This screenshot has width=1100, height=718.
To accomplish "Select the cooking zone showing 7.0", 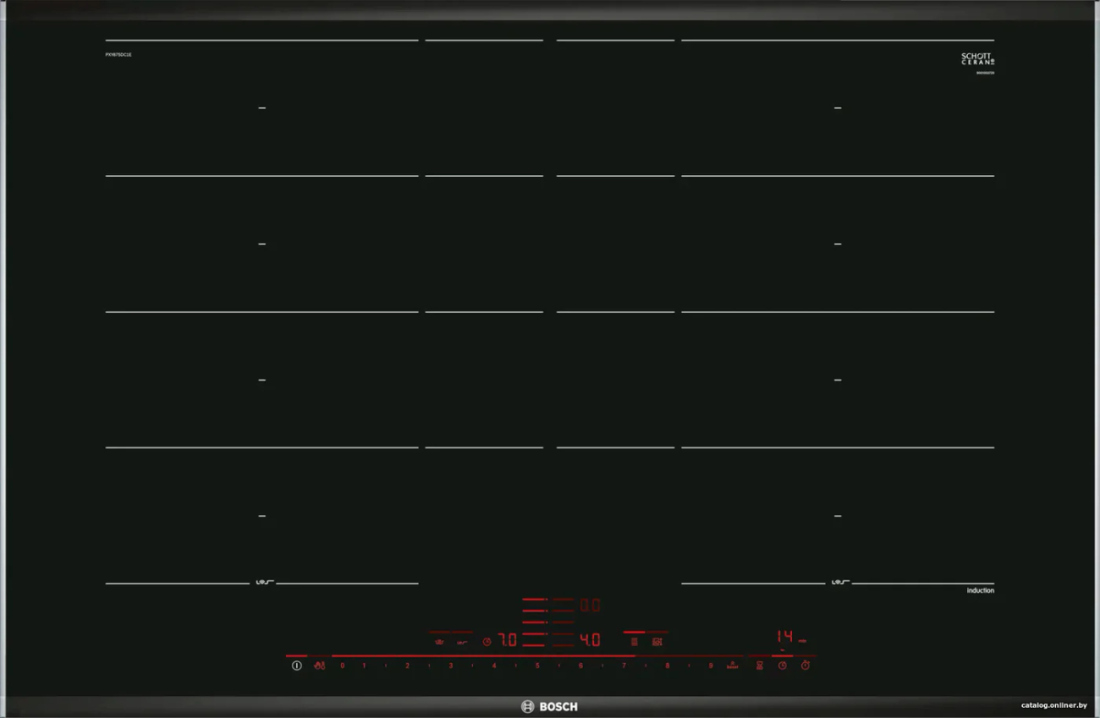I will click(507, 640).
